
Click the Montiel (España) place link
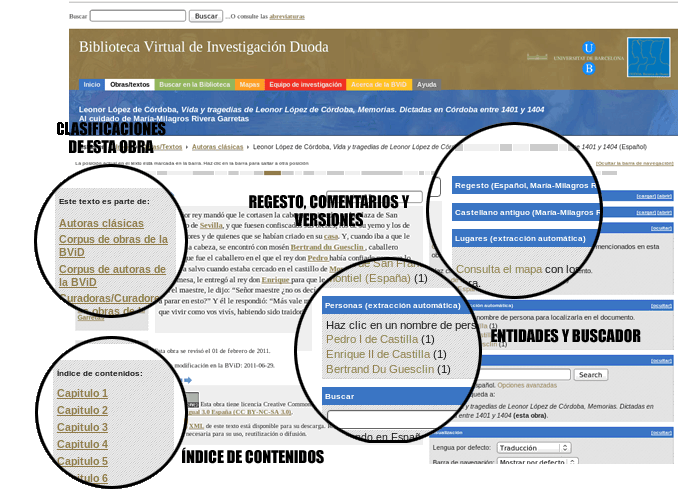(370, 278)
